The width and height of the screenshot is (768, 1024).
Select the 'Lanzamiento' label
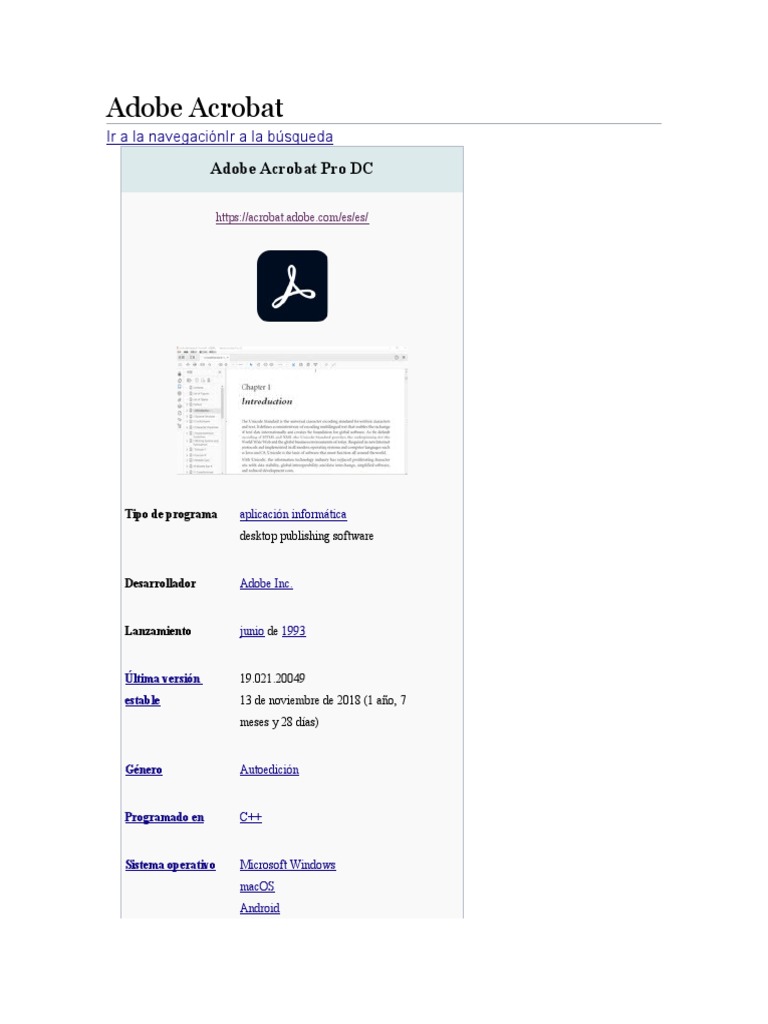pyautogui.click(x=157, y=631)
